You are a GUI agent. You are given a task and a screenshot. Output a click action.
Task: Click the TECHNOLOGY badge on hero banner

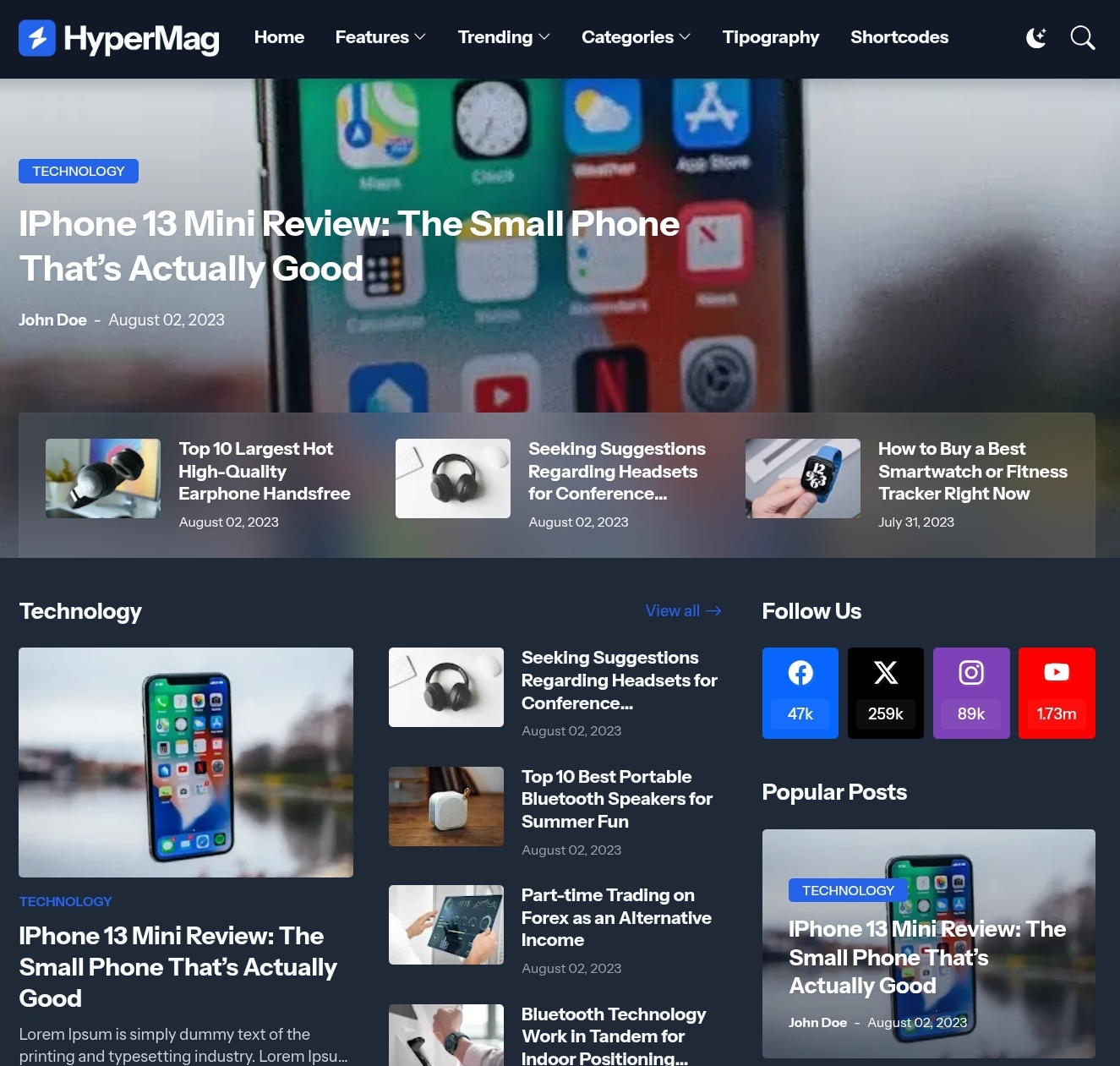[x=79, y=171]
